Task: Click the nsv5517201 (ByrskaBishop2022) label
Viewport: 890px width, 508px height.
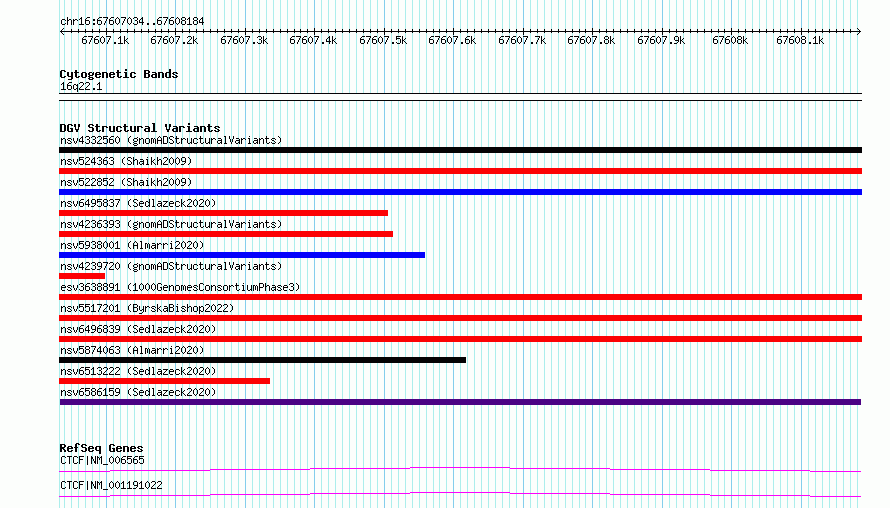Action: click(x=147, y=308)
